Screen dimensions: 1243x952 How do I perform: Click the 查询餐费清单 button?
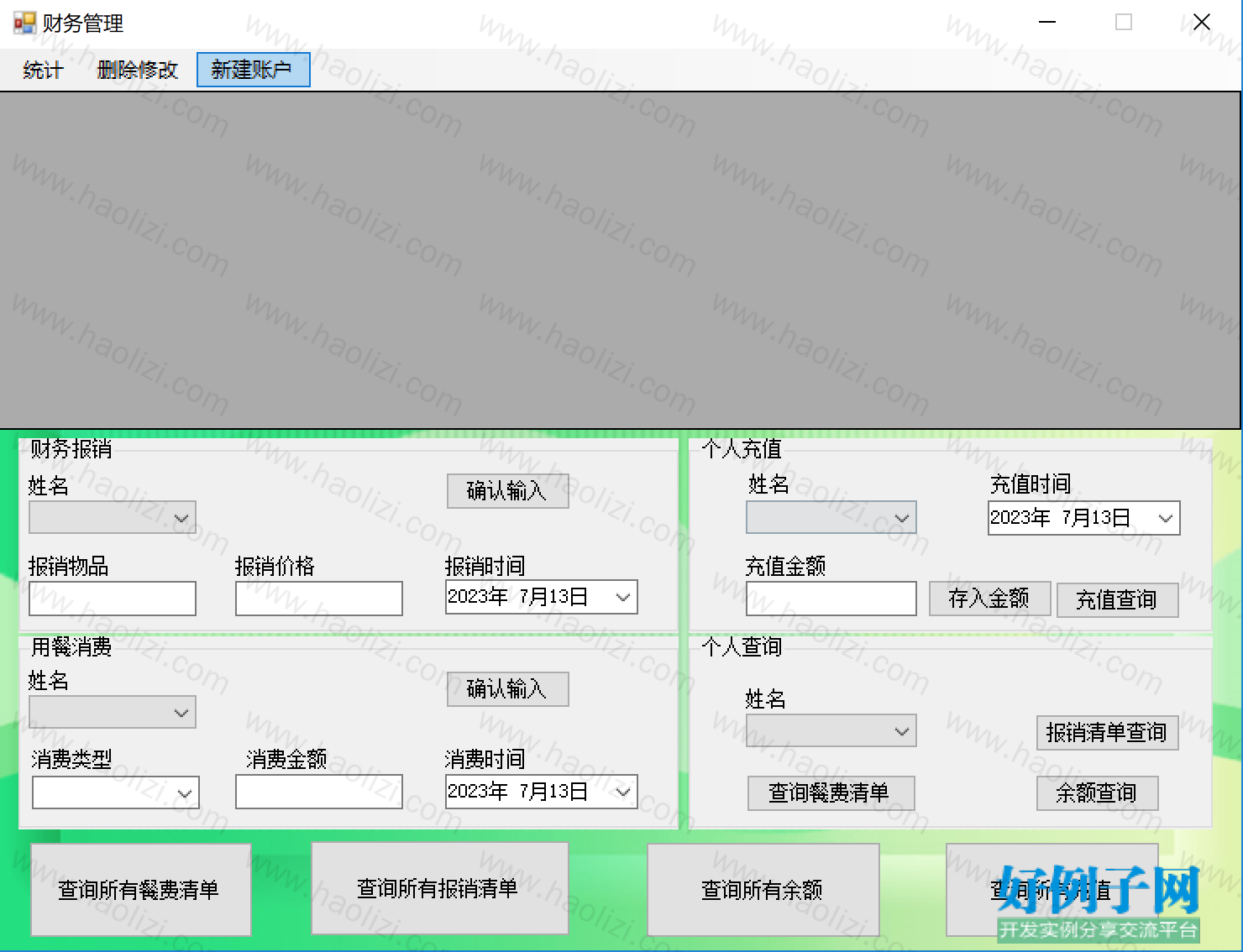(x=831, y=793)
